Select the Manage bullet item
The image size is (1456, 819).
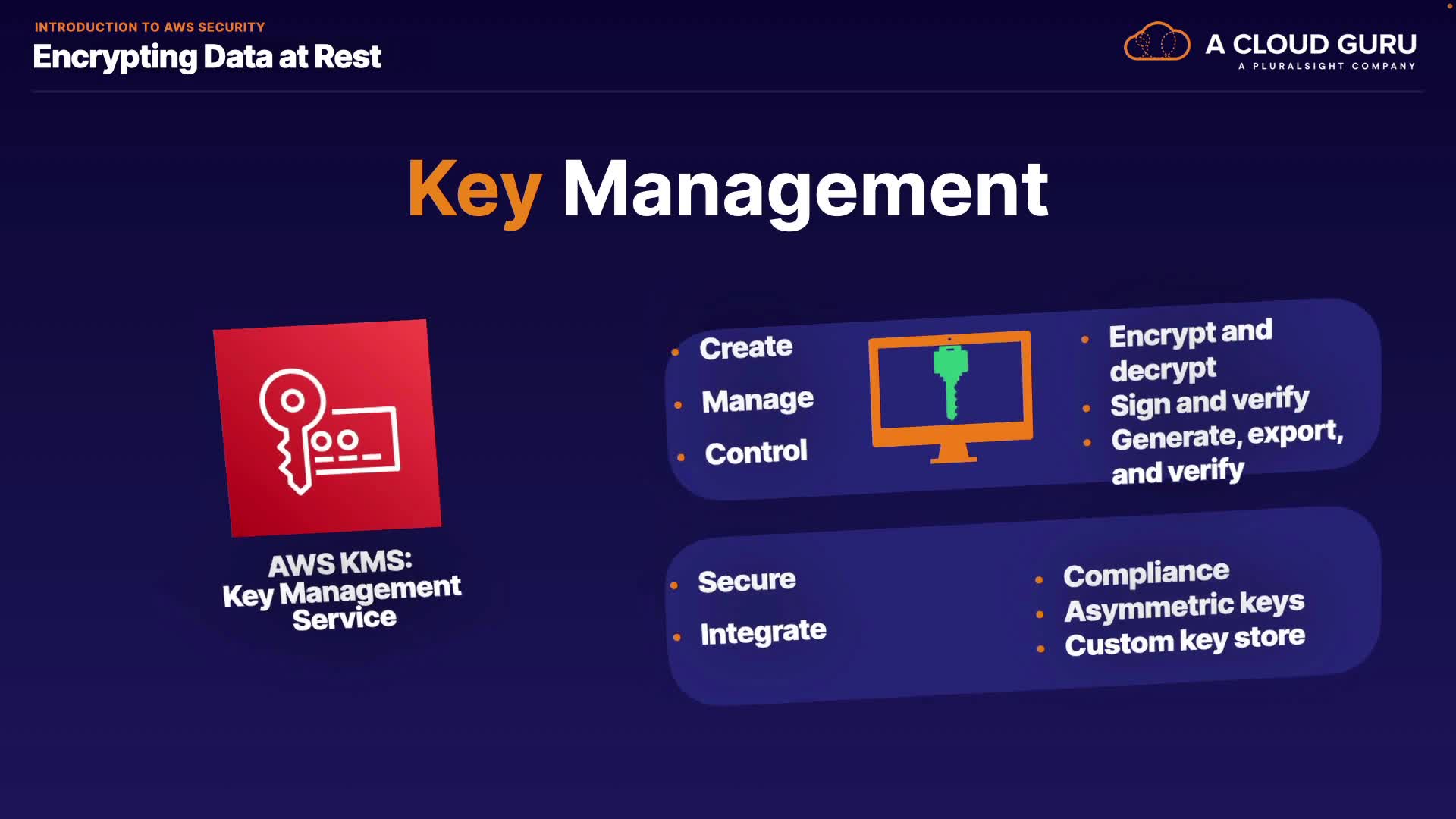click(757, 400)
